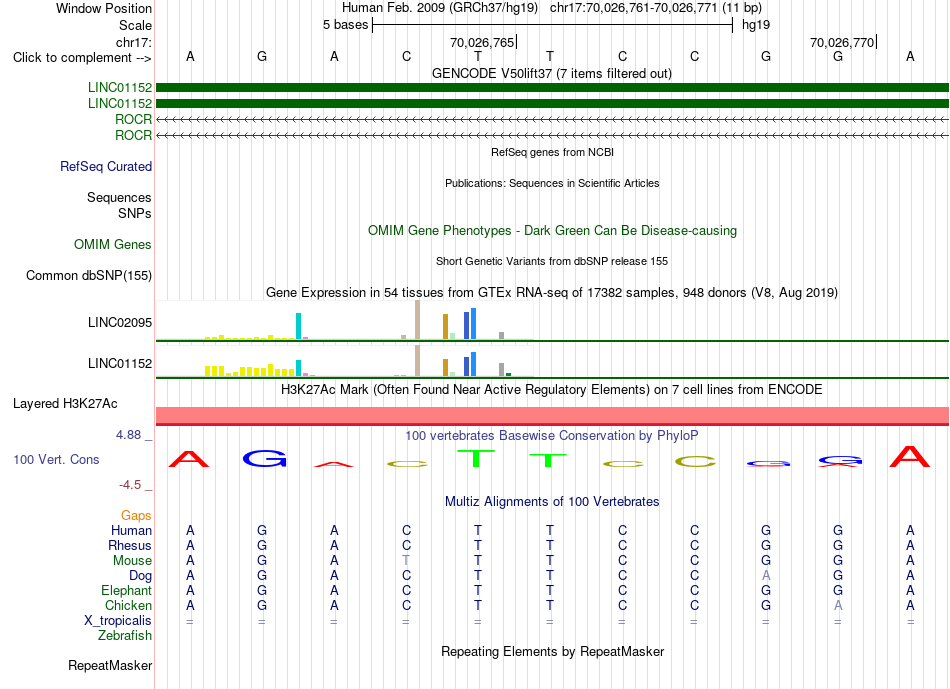Click the 100 Vert. Cons track label
The image size is (950, 689).
point(56,459)
